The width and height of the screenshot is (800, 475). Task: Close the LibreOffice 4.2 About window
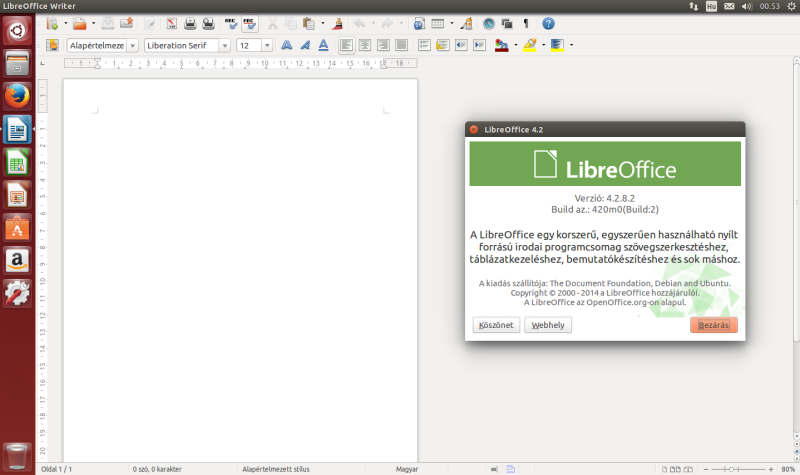coord(473,130)
